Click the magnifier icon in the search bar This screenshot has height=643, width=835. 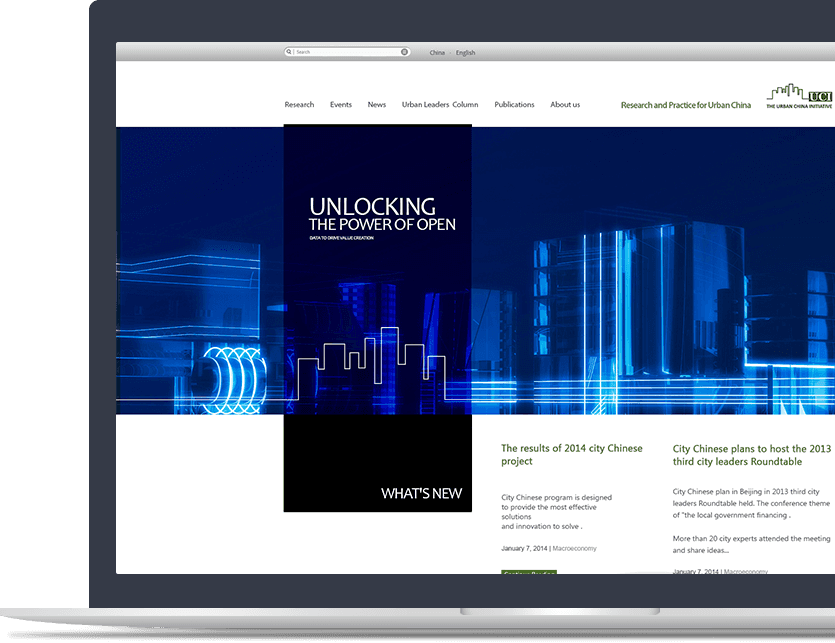pyautogui.click(x=290, y=52)
